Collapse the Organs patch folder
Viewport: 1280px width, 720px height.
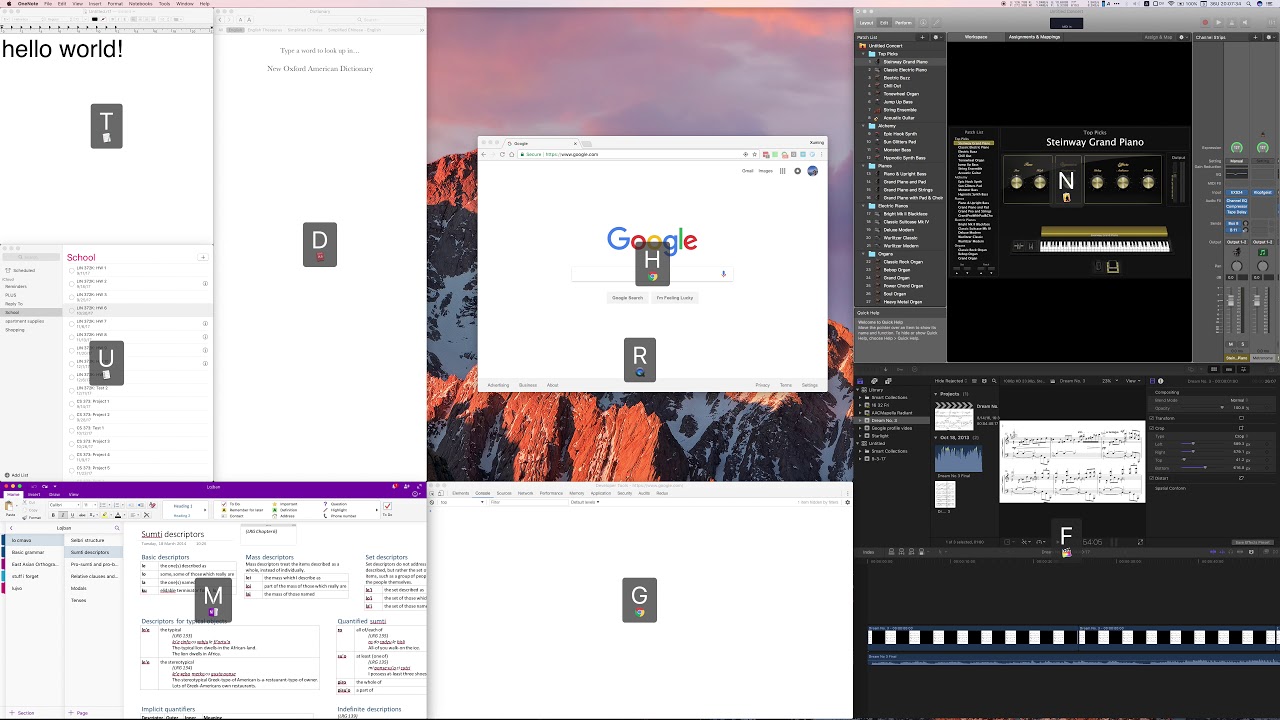(865, 254)
